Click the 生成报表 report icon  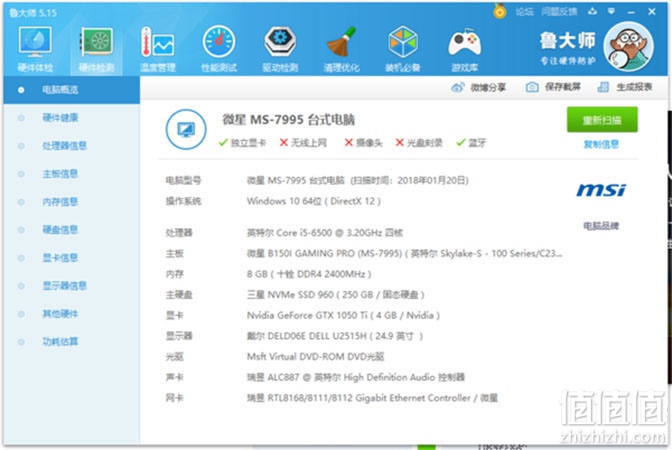[603, 87]
